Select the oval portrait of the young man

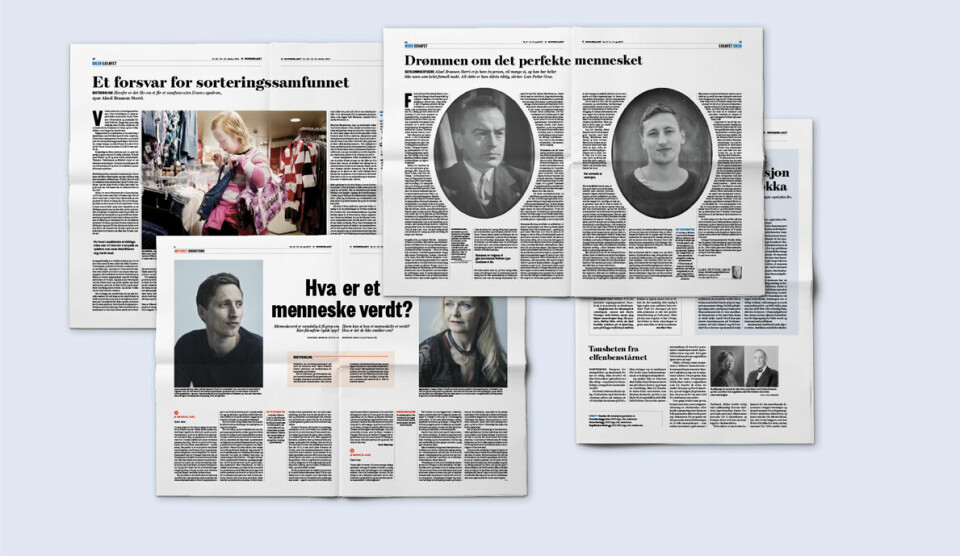662,152
